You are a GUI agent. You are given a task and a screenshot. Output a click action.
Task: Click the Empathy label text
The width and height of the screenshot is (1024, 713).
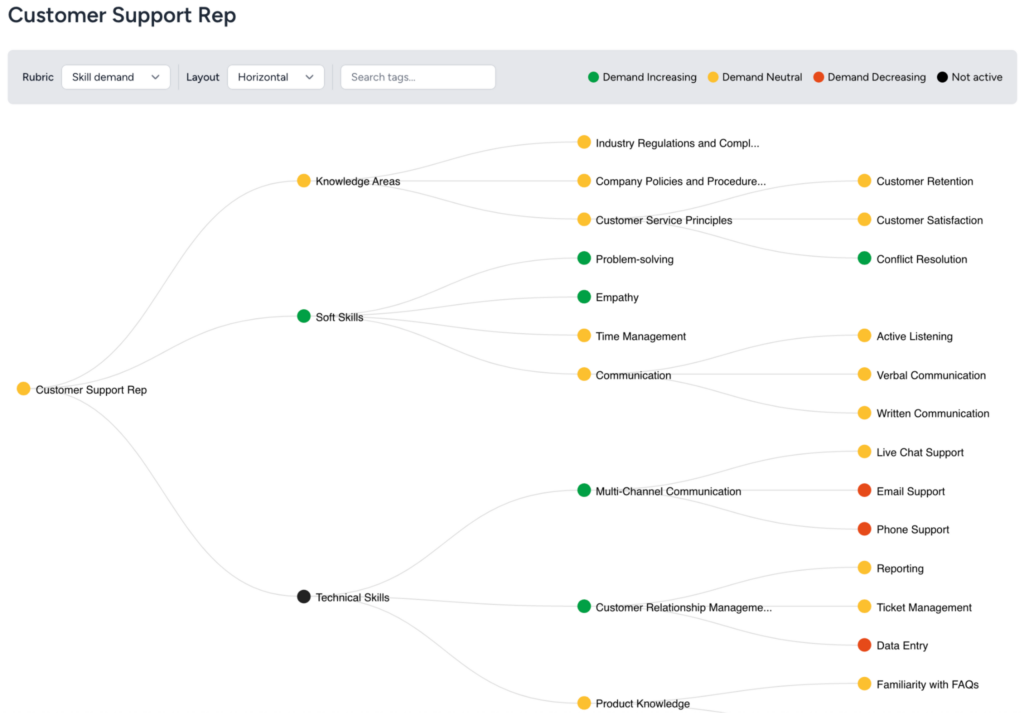tap(617, 298)
